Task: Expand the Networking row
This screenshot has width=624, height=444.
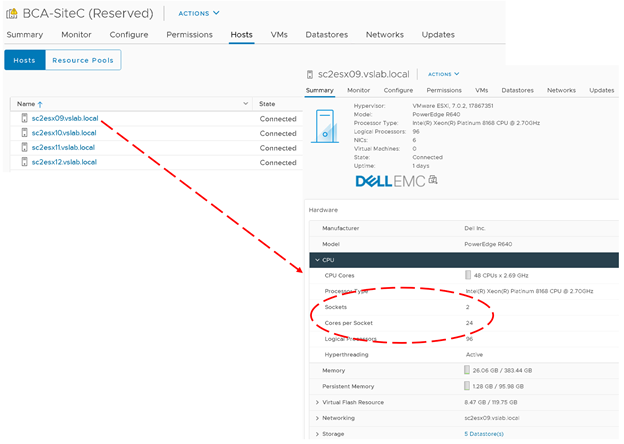Action: pos(317,418)
